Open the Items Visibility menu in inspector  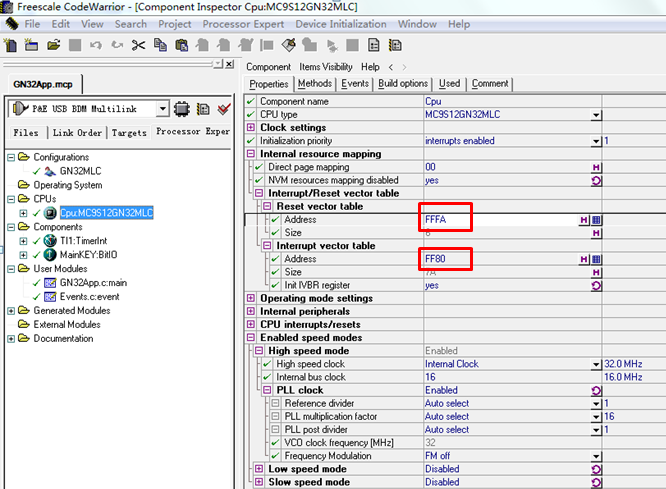point(326,67)
